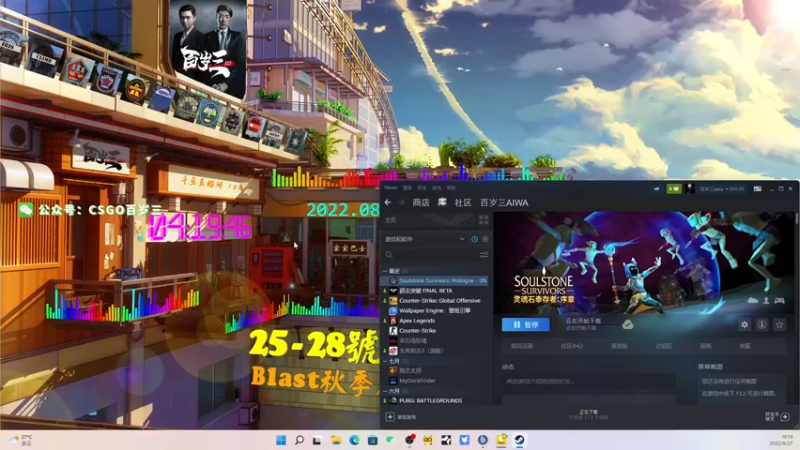
Task: Open the 社区 community tab
Action: pos(463,203)
